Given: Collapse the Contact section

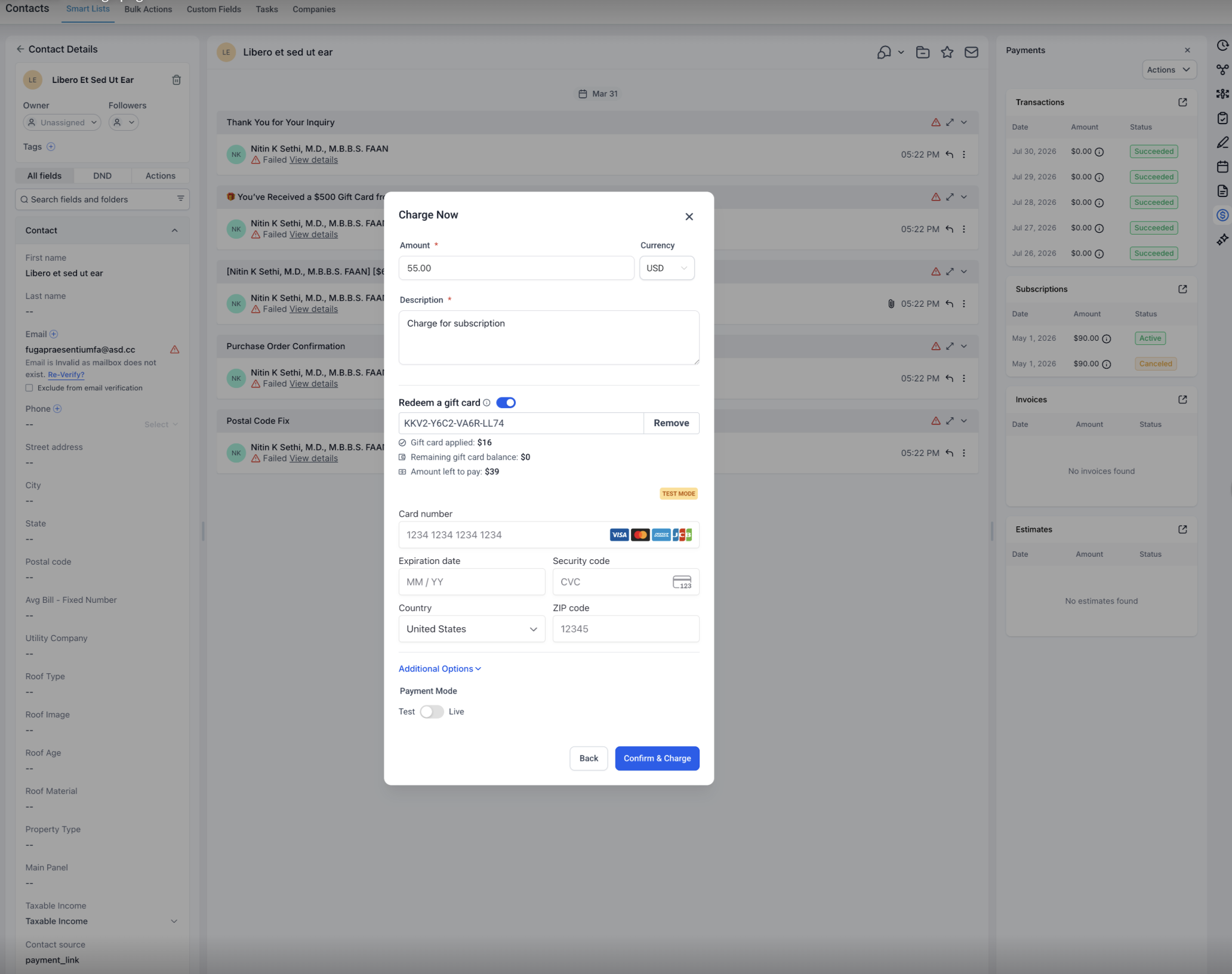Looking at the screenshot, I should pyautogui.click(x=174, y=230).
